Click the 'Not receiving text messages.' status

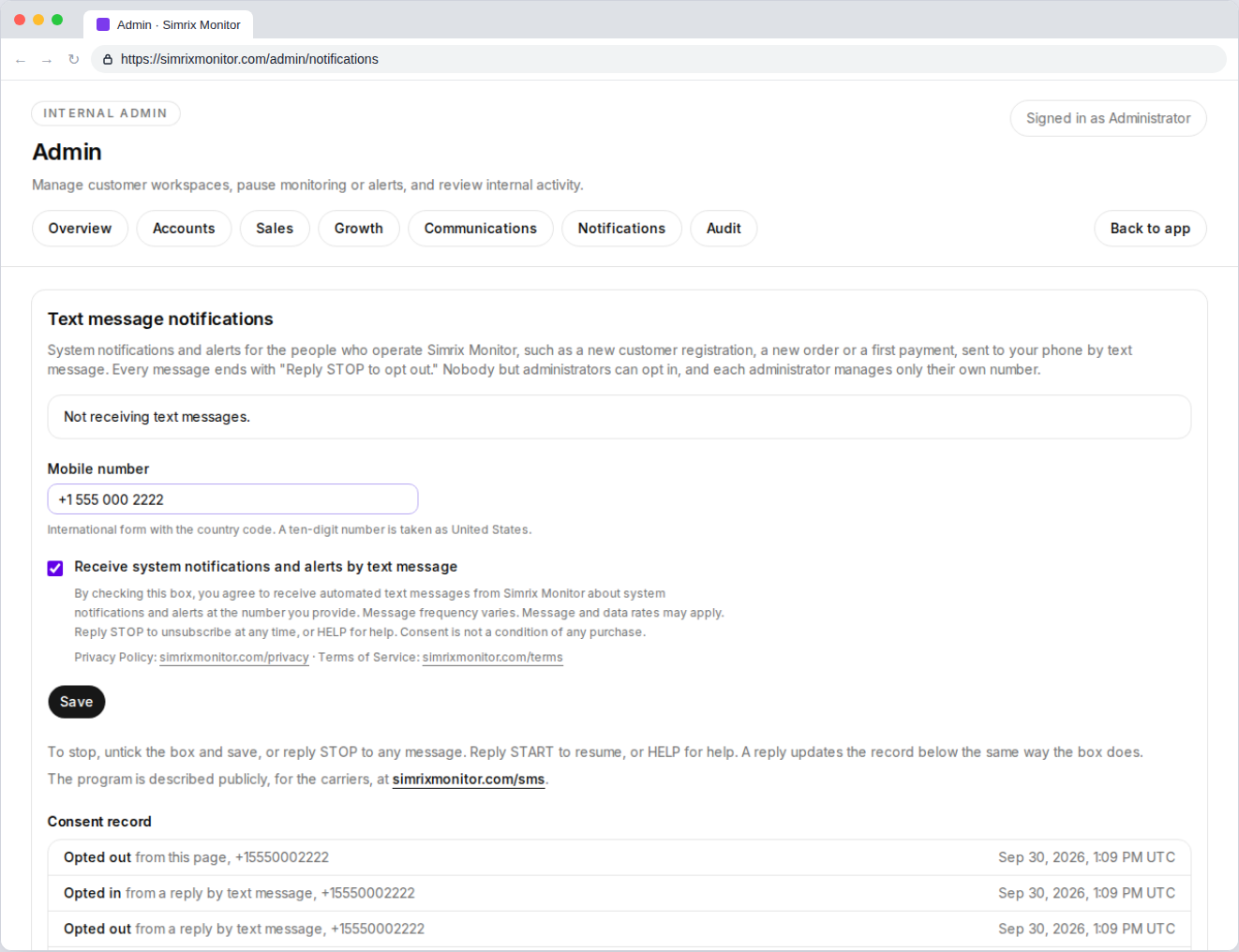(x=619, y=417)
